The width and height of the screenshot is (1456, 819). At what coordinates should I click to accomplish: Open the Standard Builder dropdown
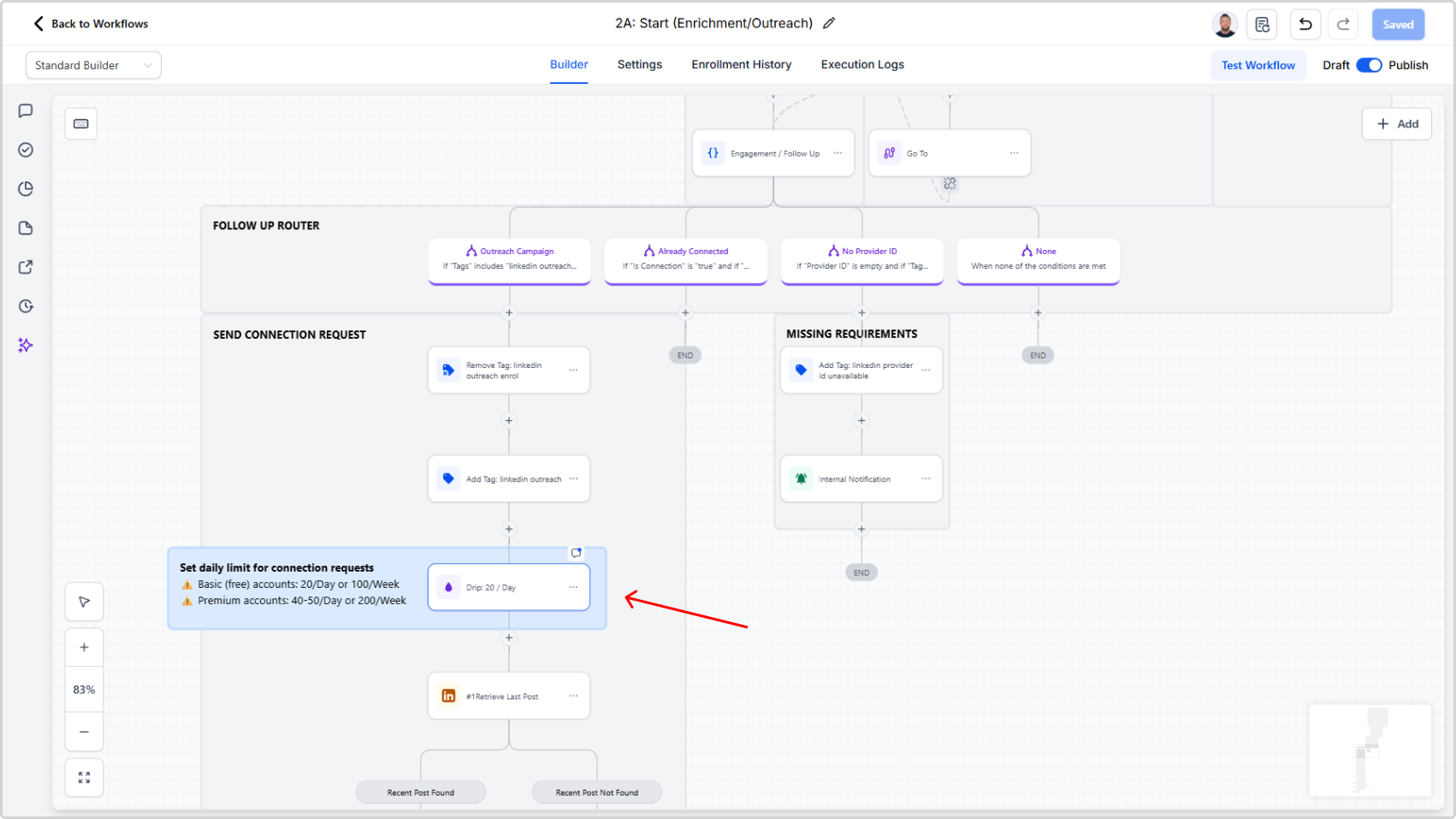click(93, 65)
